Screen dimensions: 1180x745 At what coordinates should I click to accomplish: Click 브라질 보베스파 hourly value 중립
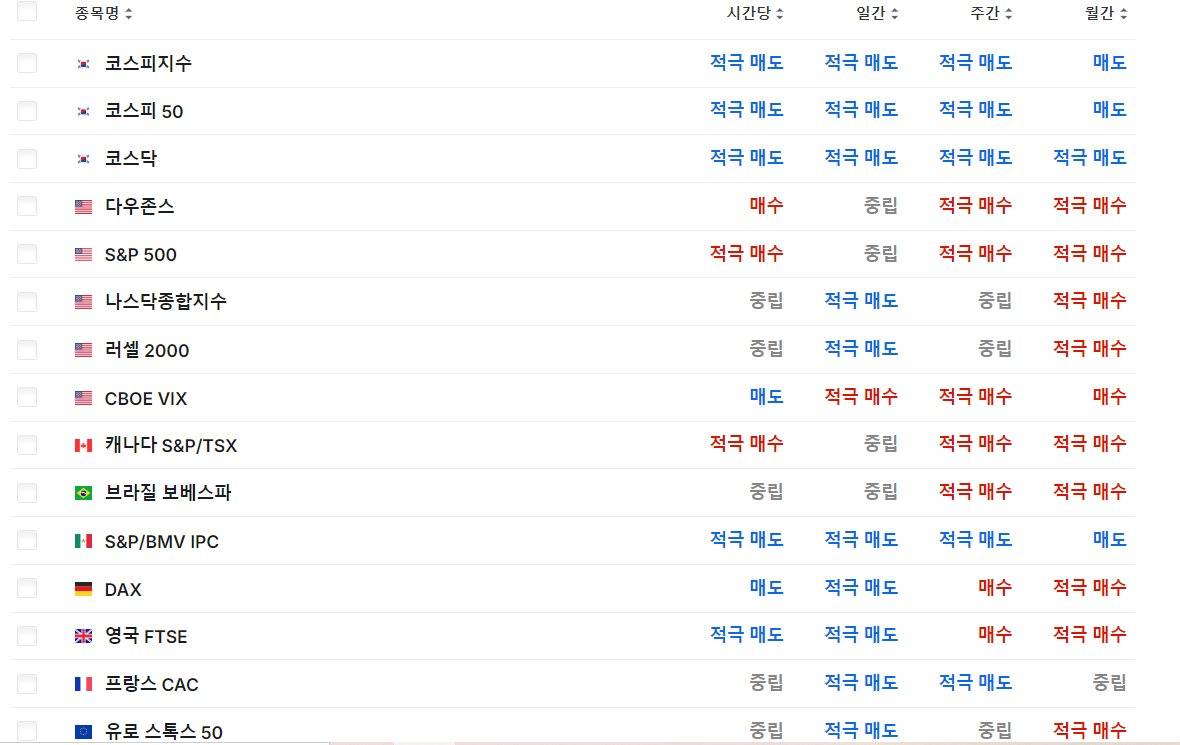(766, 491)
